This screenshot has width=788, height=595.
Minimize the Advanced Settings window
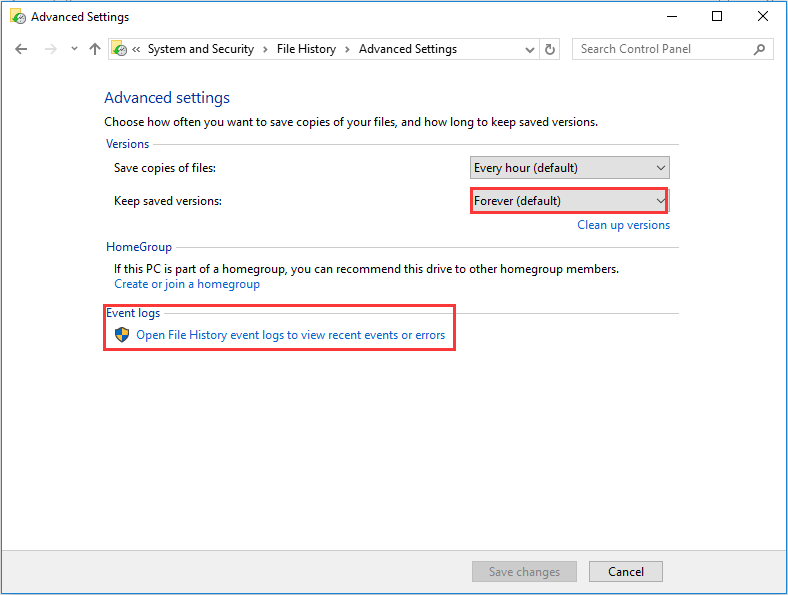point(671,17)
